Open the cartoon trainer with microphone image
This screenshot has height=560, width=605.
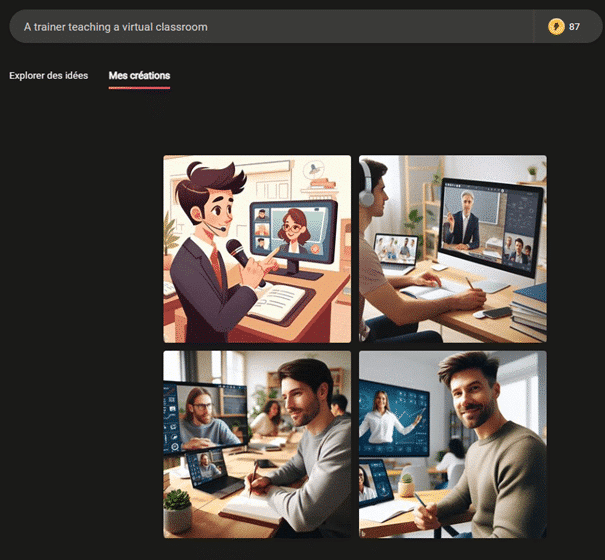click(x=257, y=249)
